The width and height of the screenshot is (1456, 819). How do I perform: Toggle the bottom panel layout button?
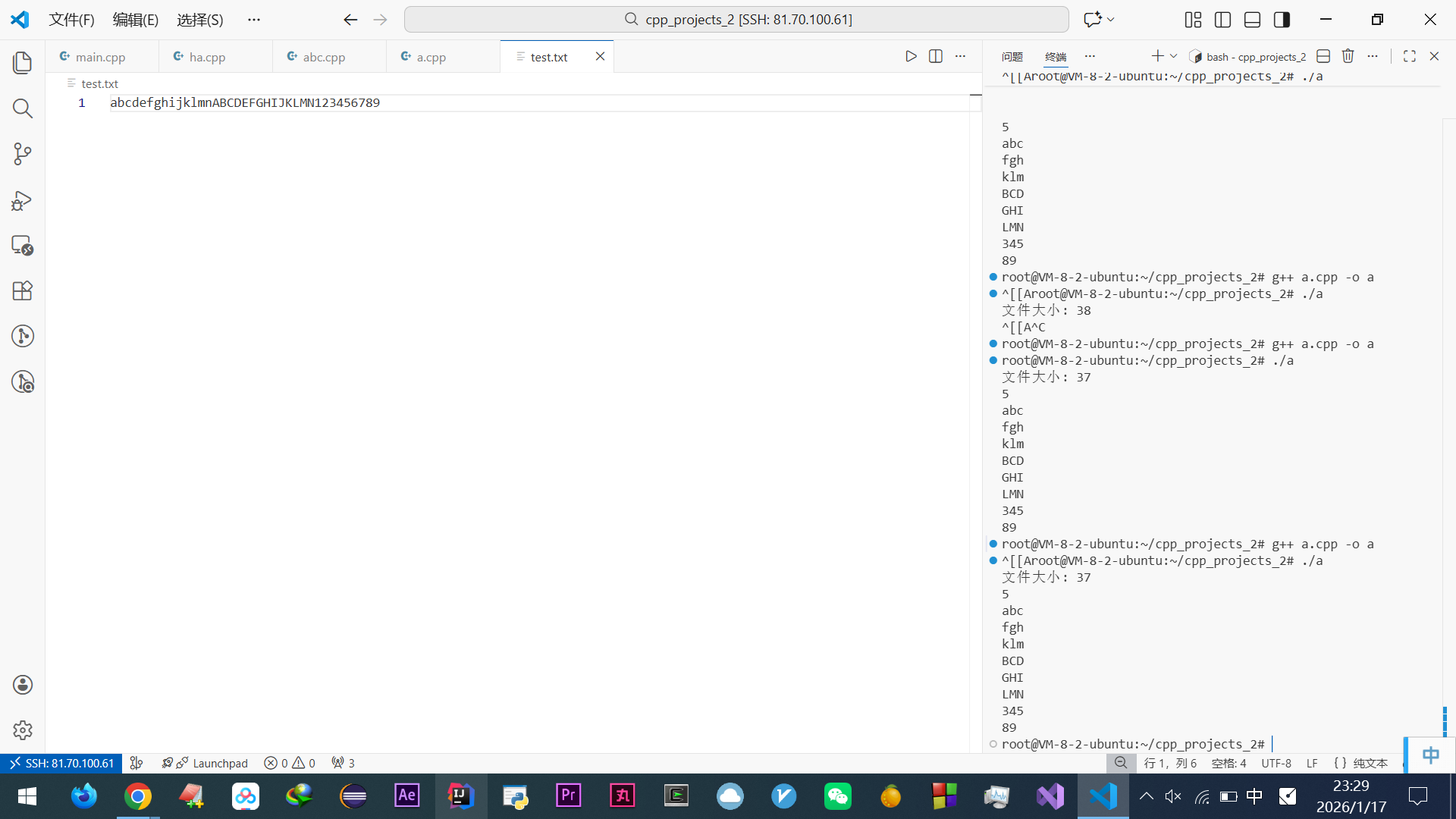coord(1252,20)
